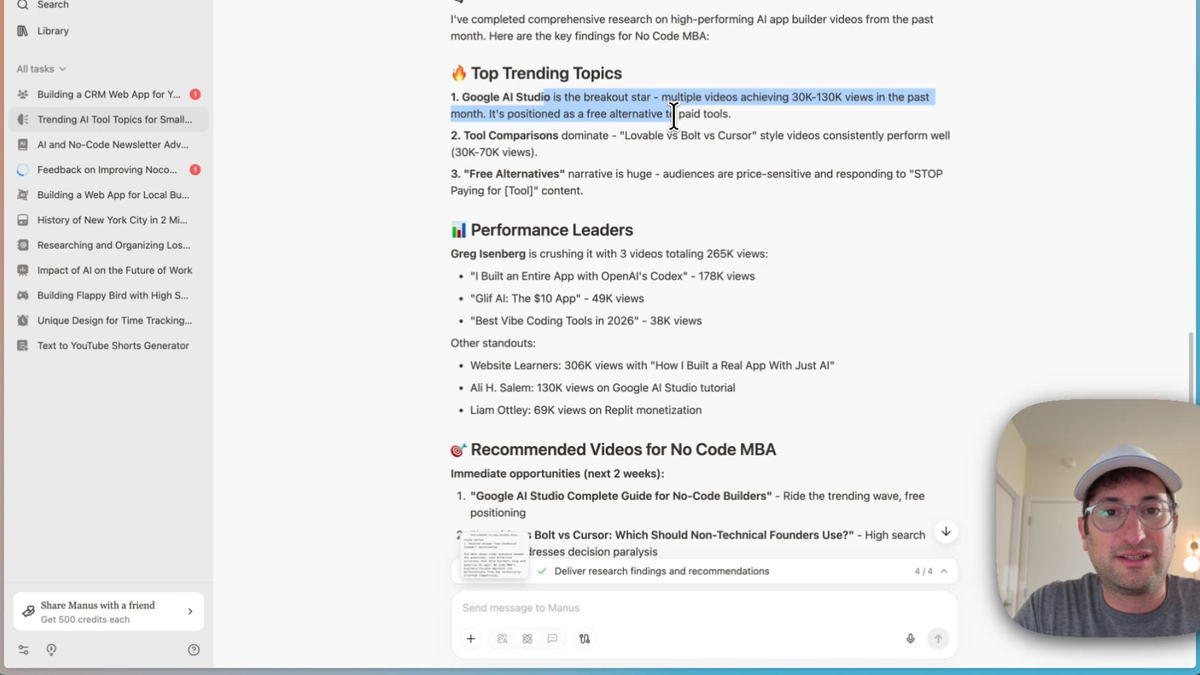
Task: Open 'Feedback on Improving Noco...' task
Action: point(108,170)
